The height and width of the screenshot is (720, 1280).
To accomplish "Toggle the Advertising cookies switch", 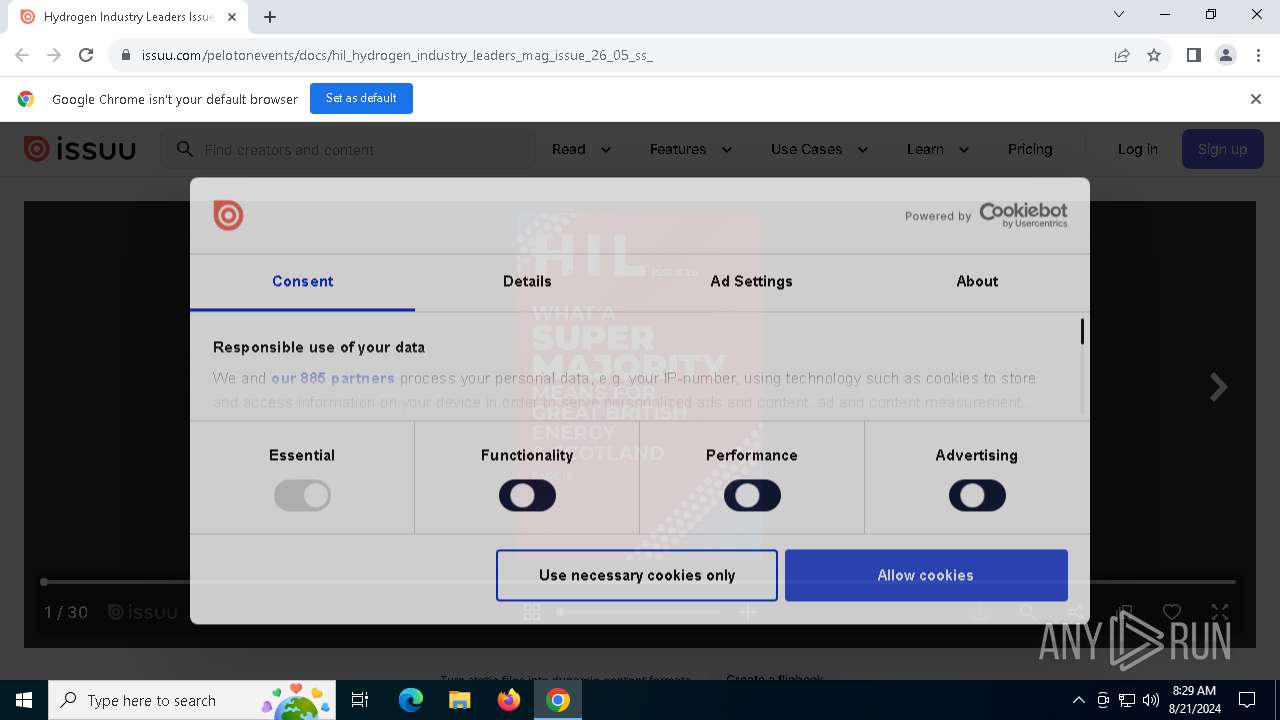I will click(977, 495).
